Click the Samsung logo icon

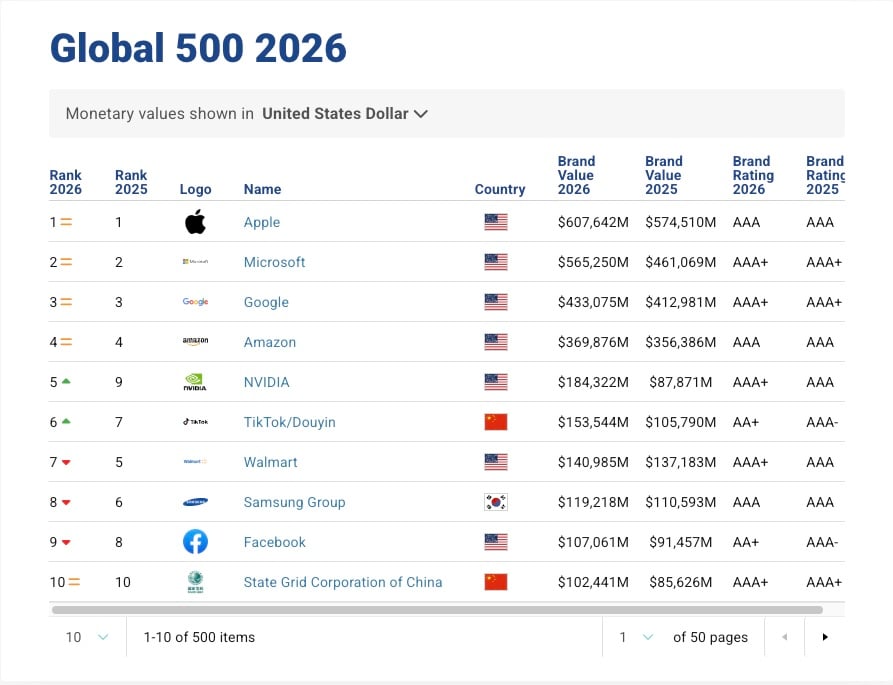[x=195, y=502]
